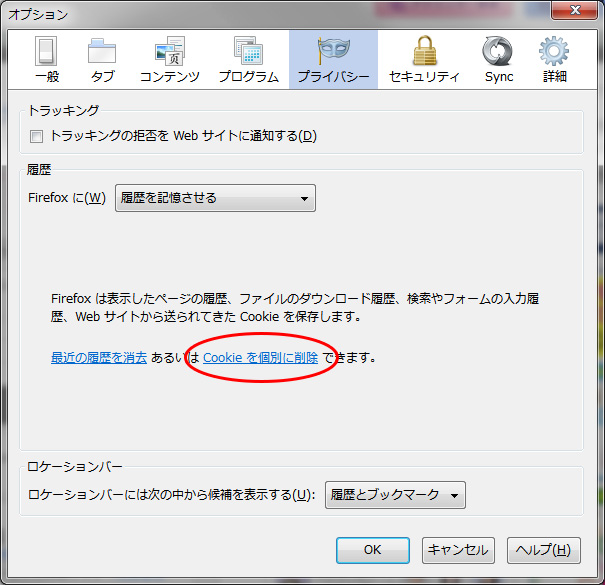Click the Sync tab label text
Screen dimensions: 605x585
499,76
